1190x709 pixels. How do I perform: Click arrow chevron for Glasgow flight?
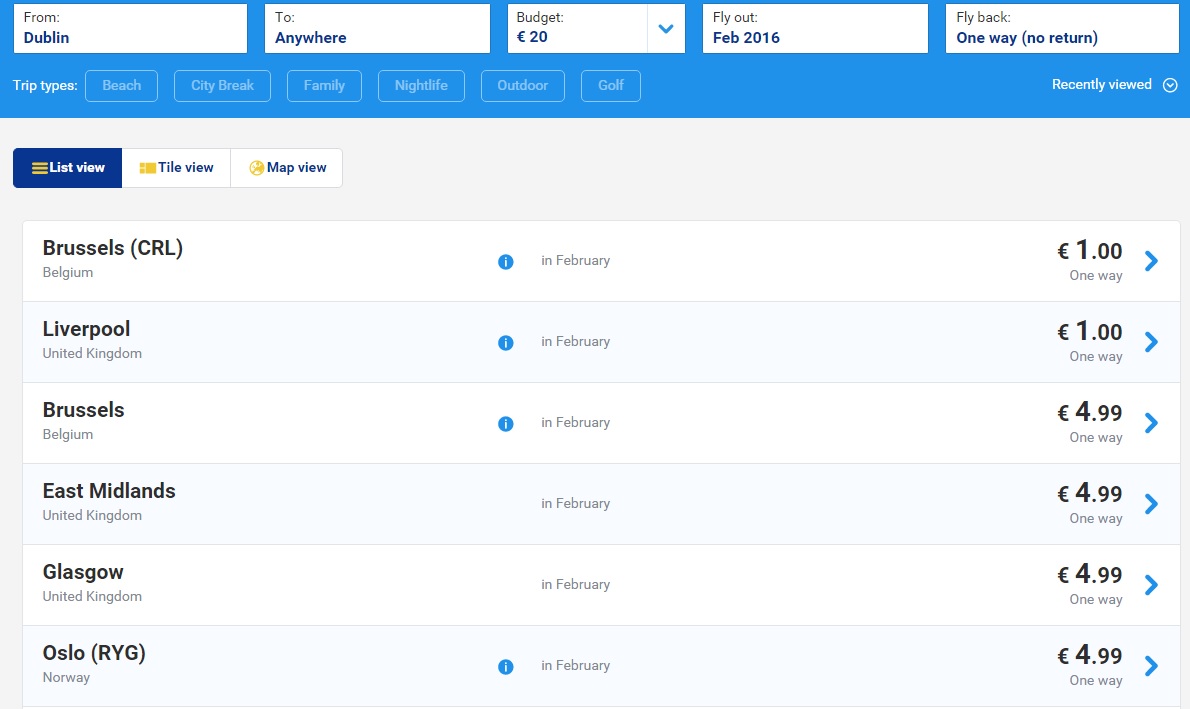pyautogui.click(x=1151, y=585)
